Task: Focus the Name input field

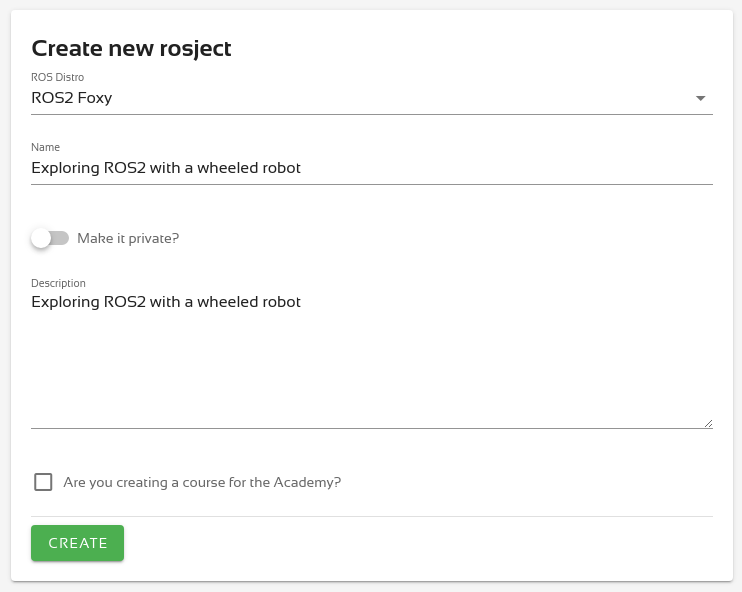Action: click(371, 168)
